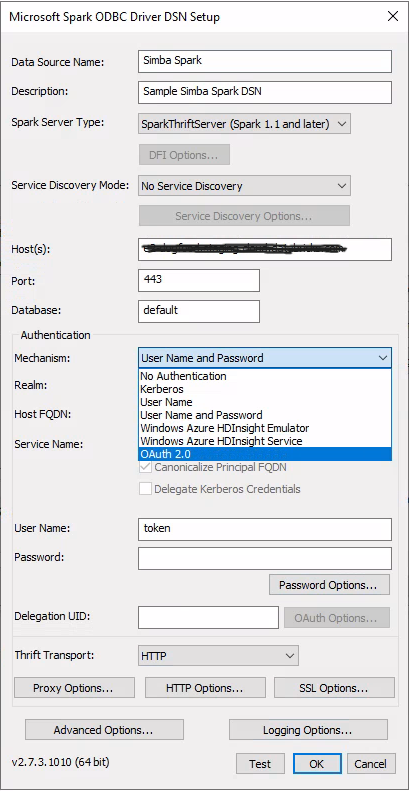Screen dimensions: 409x791
Task: Expand Service Discovery Mode combo box
Action: point(244,186)
